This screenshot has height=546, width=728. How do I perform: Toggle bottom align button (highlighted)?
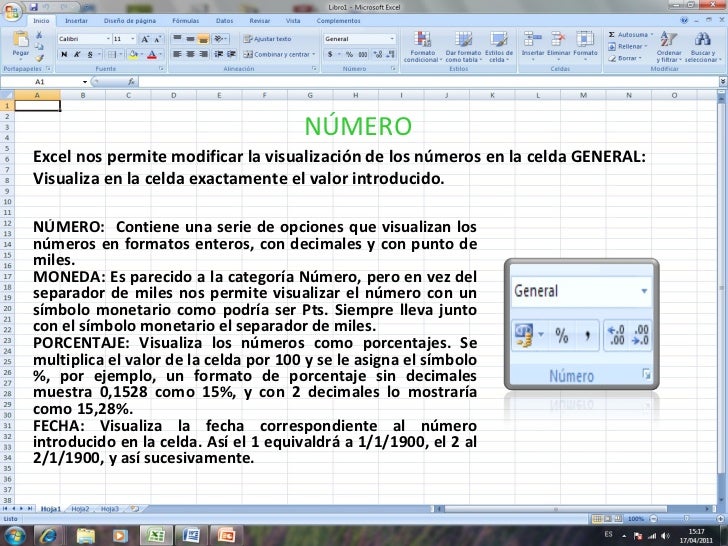click(203, 39)
